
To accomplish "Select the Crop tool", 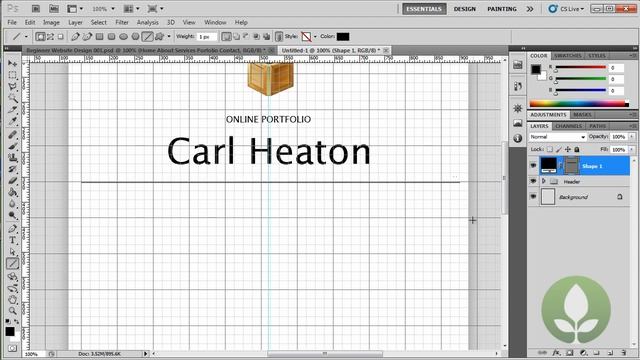I will tap(12, 109).
